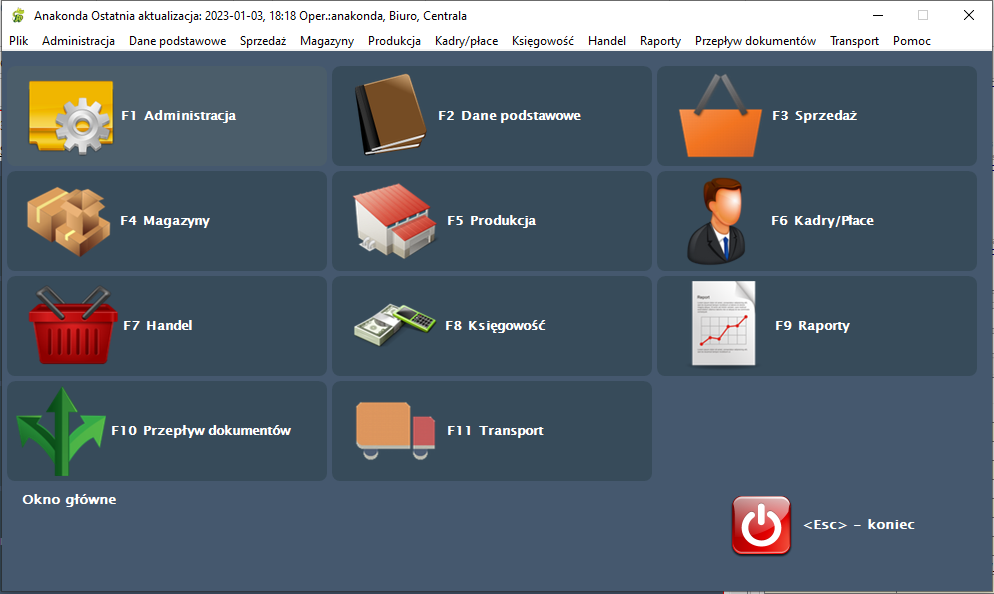Click the <Esc> – koniec text

coord(859,524)
